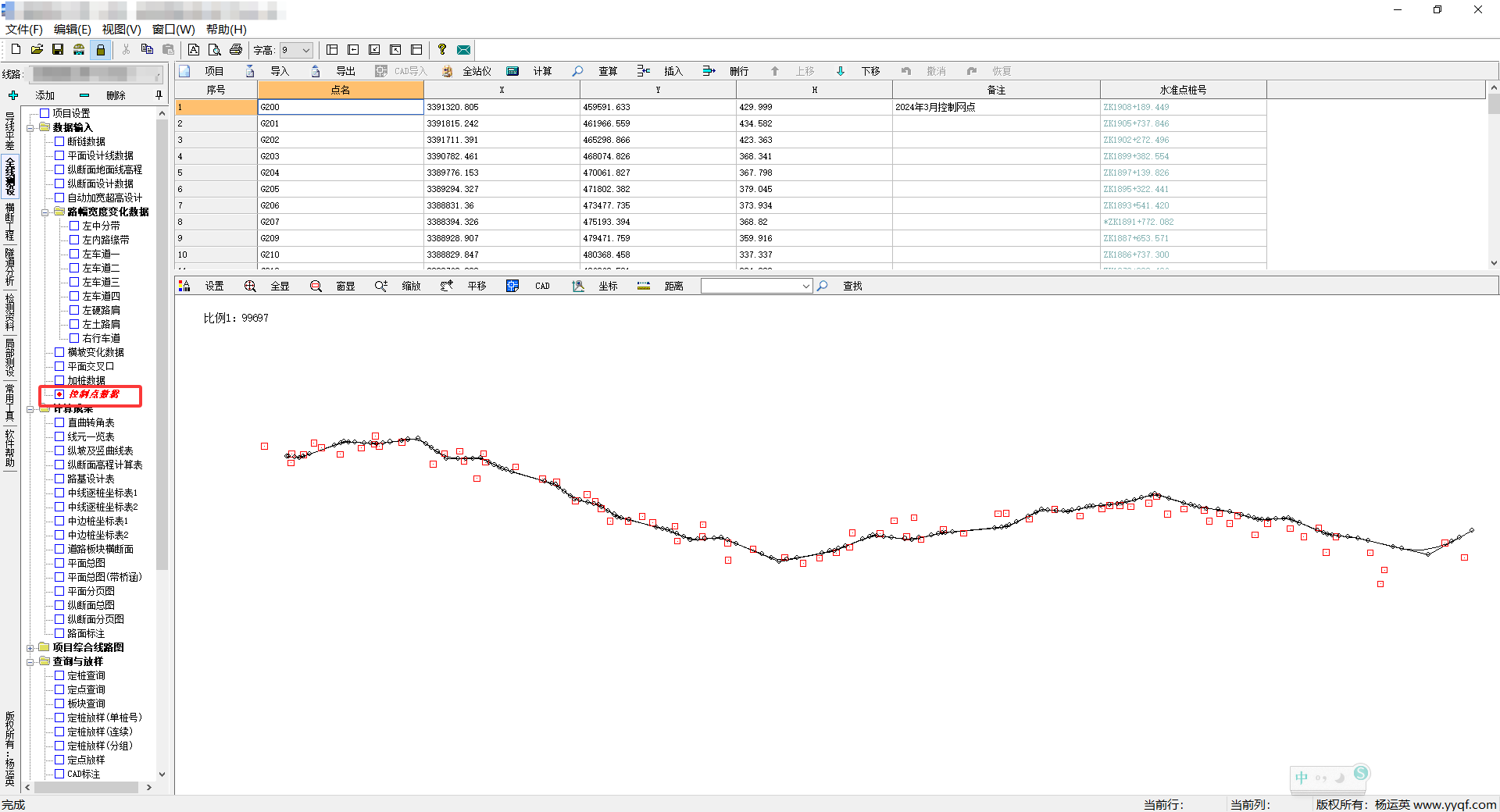Image resolution: width=1500 pixels, height=812 pixels.
Task: Click the Open folder icon
Action: click(x=37, y=49)
